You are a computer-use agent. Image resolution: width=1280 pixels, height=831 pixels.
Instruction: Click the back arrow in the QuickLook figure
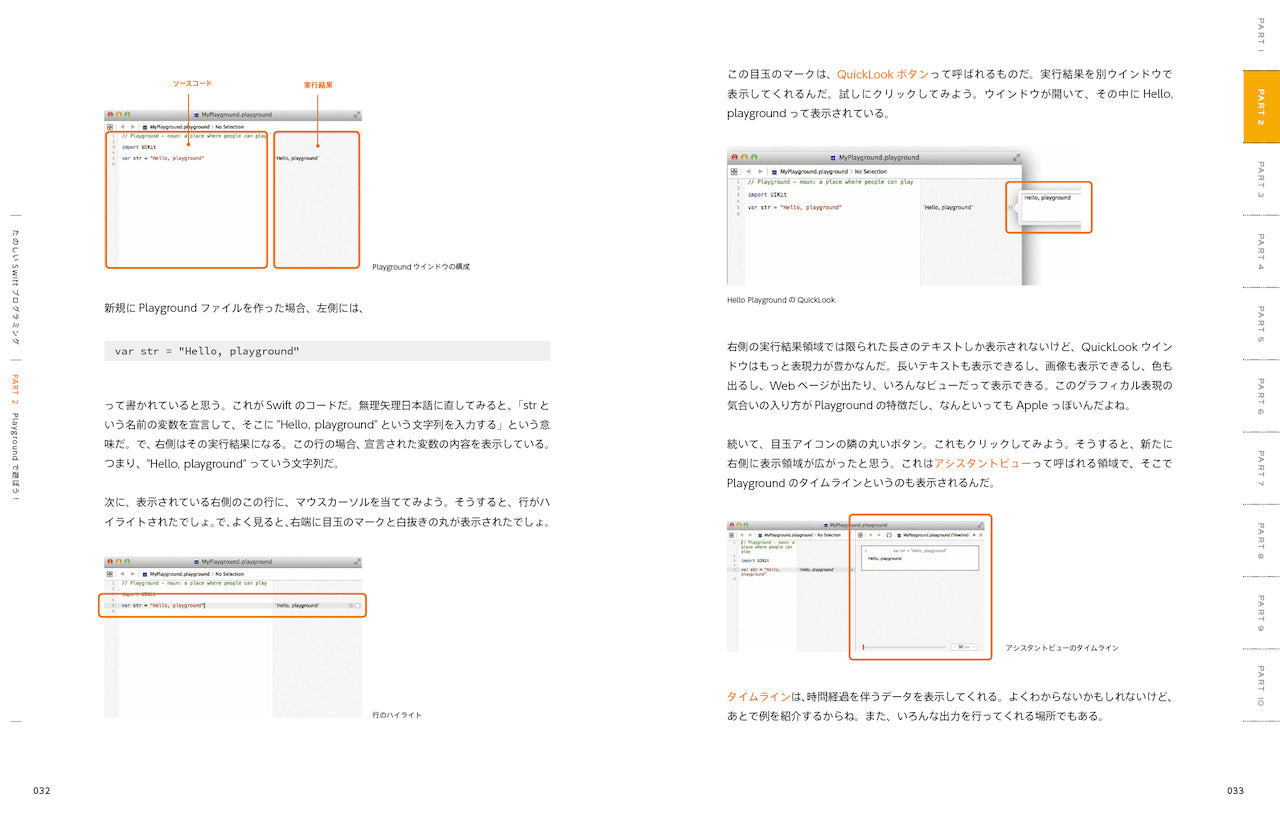click(x=750, y=171)
